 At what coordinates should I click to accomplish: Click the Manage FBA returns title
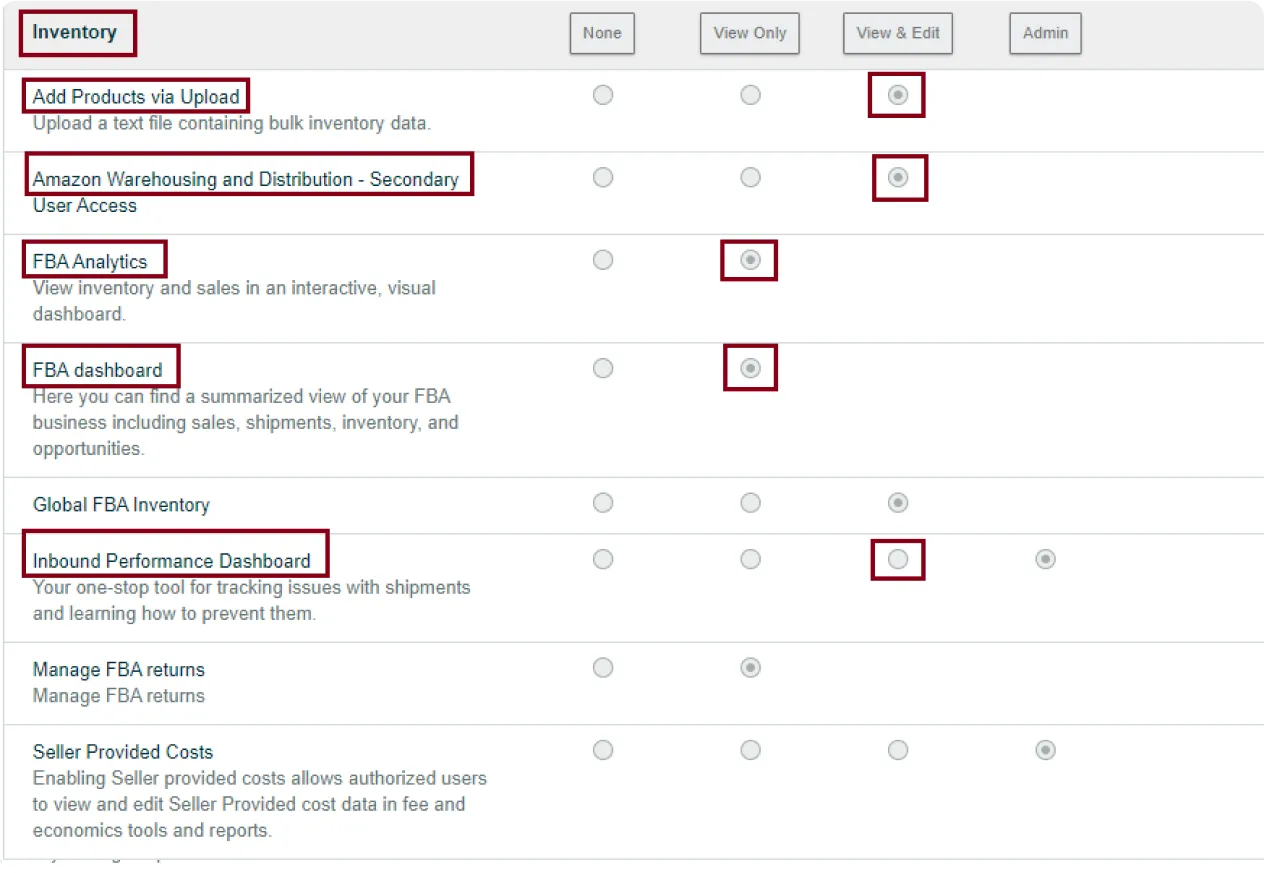[118, 669]
